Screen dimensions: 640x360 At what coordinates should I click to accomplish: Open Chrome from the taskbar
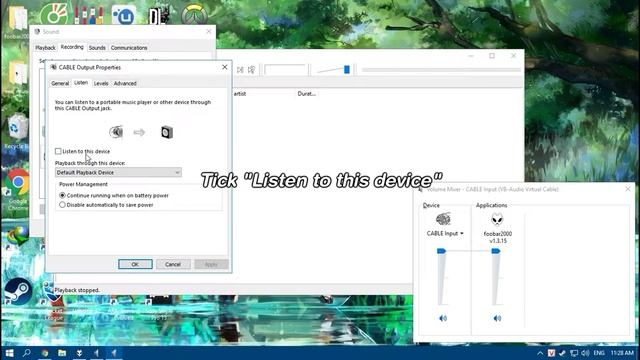point(44,353)
